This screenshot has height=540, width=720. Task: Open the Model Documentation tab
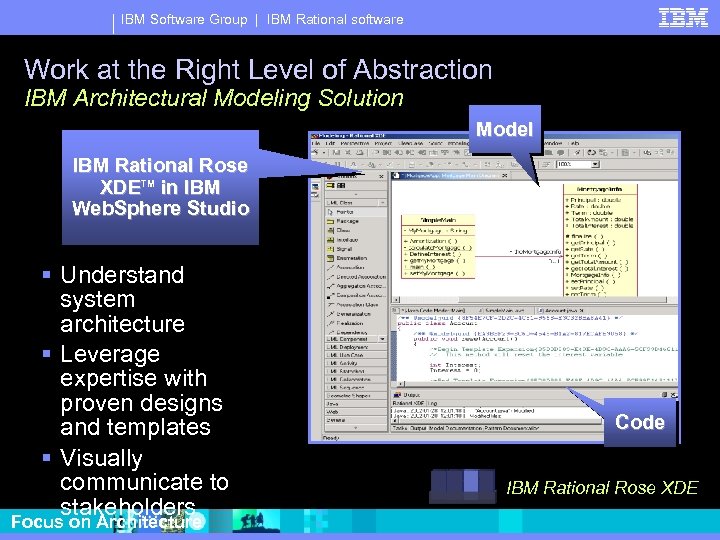(x=454, y=428)
